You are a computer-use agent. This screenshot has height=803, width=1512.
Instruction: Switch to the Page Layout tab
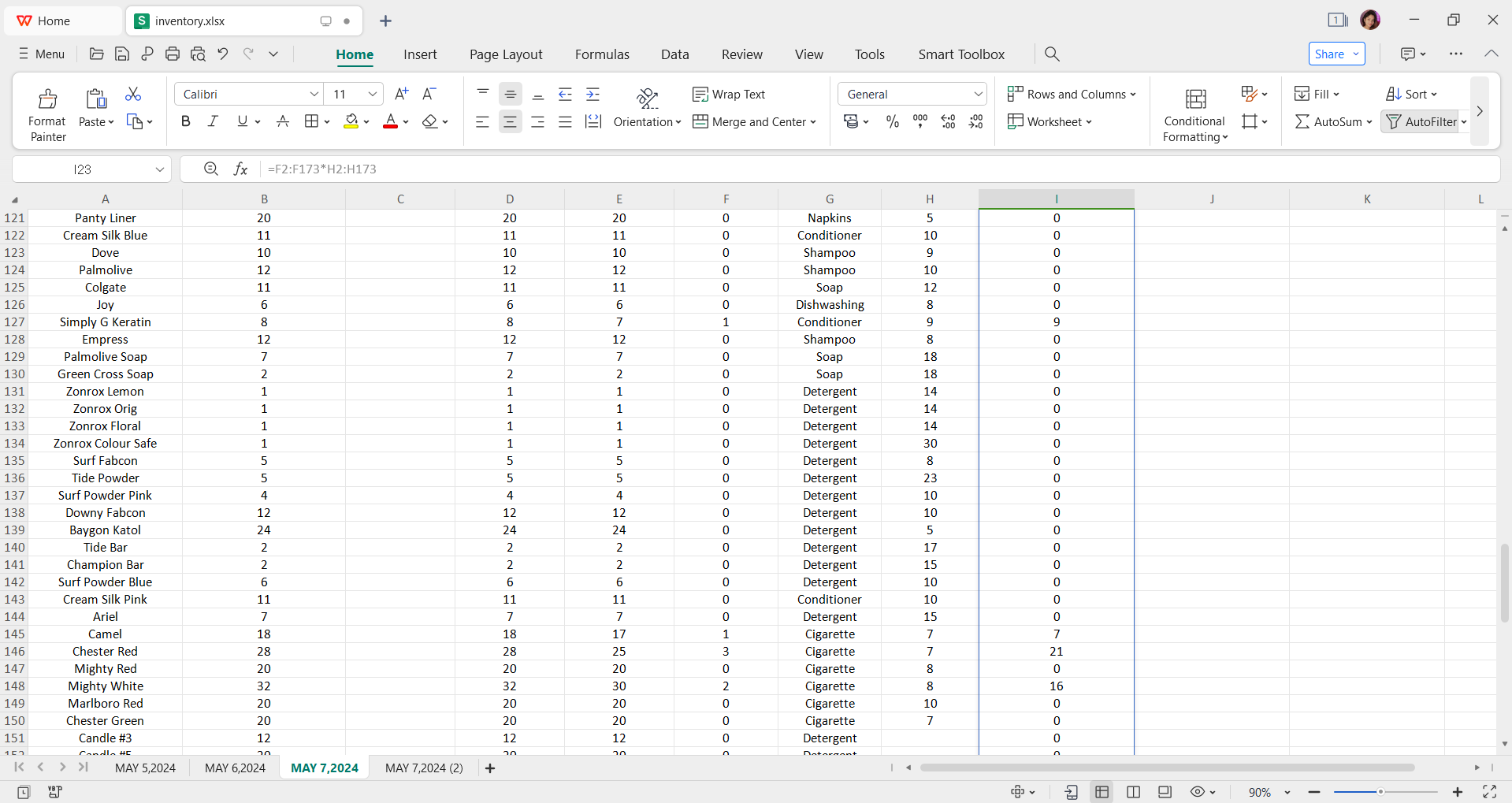tap(506, 54)
